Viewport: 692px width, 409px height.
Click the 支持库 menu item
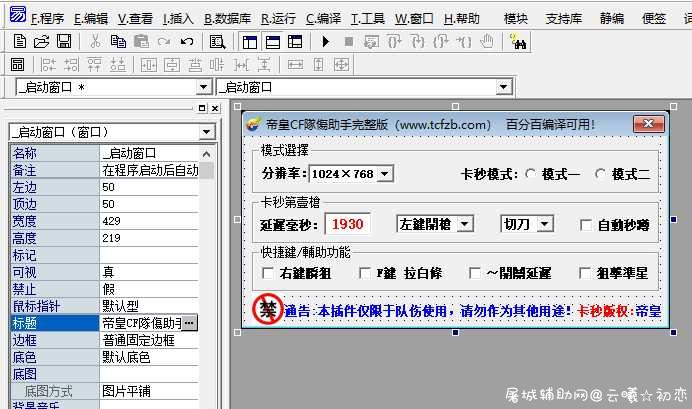564,19
